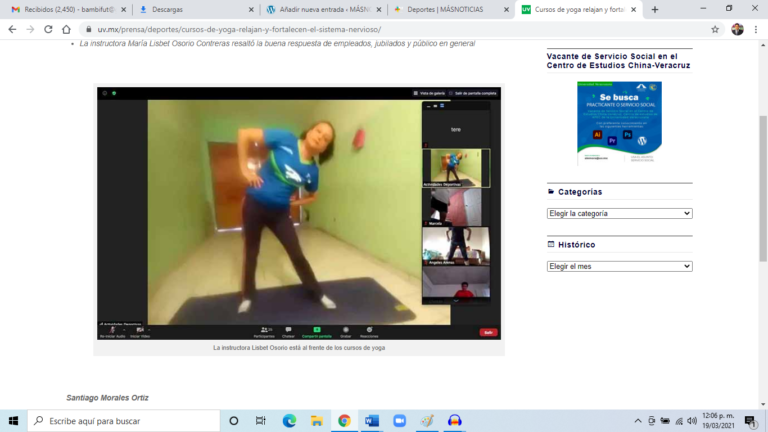
Task: Open File Explorer from the taskbar
Action: pos(316,421)
